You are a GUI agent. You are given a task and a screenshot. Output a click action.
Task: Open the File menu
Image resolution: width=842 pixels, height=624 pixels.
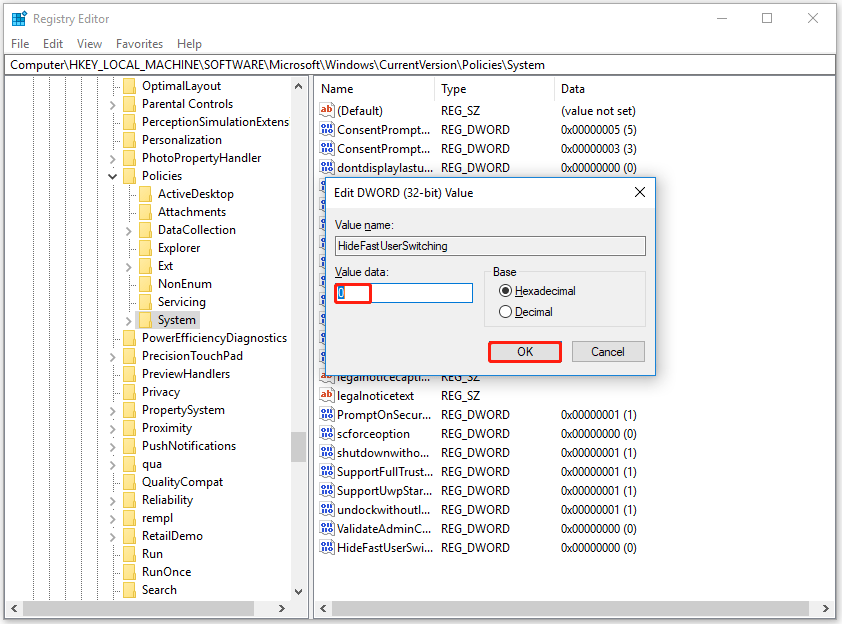pyautogui.click(x=20, y=43)
